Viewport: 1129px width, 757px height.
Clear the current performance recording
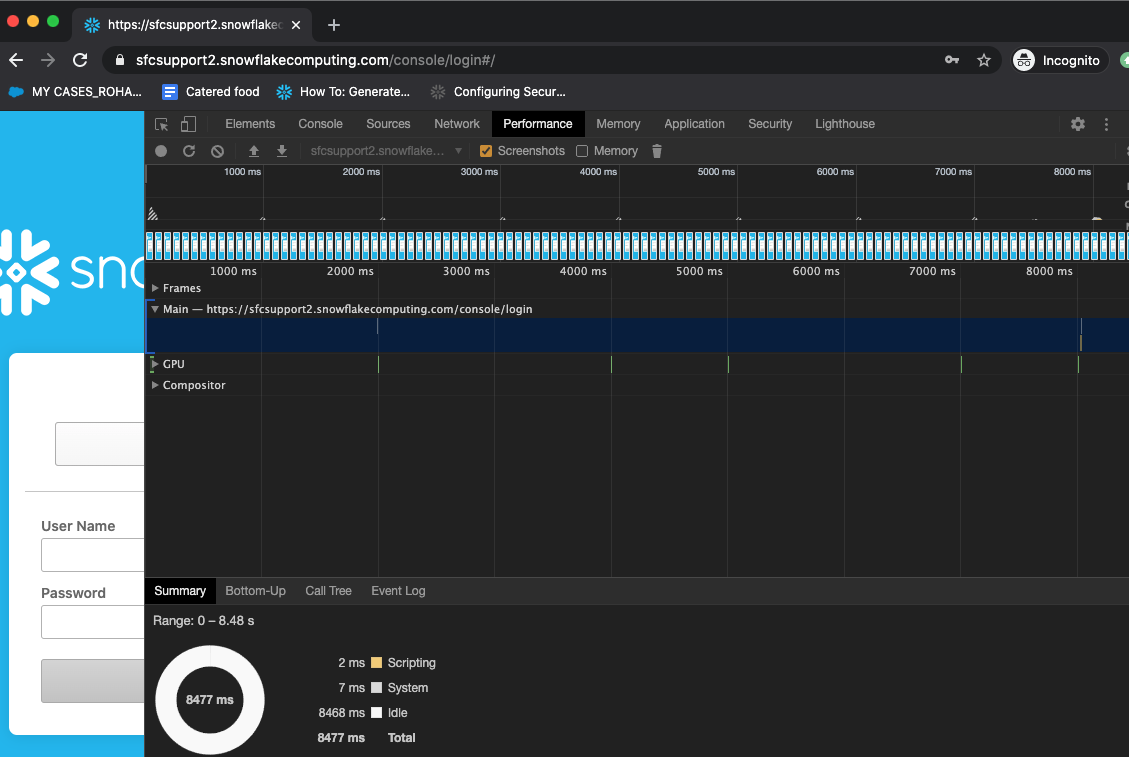[x=217, y=150]
